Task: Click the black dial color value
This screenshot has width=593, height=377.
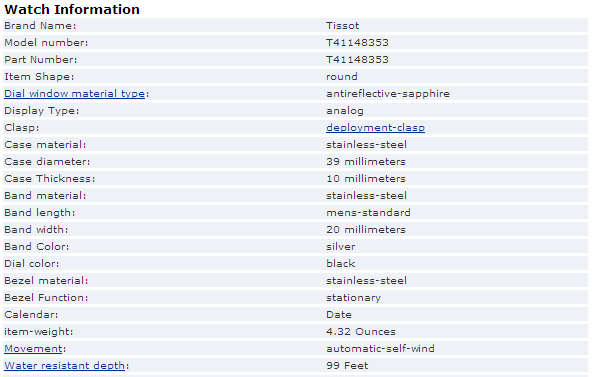Action: tap(340, 264)
